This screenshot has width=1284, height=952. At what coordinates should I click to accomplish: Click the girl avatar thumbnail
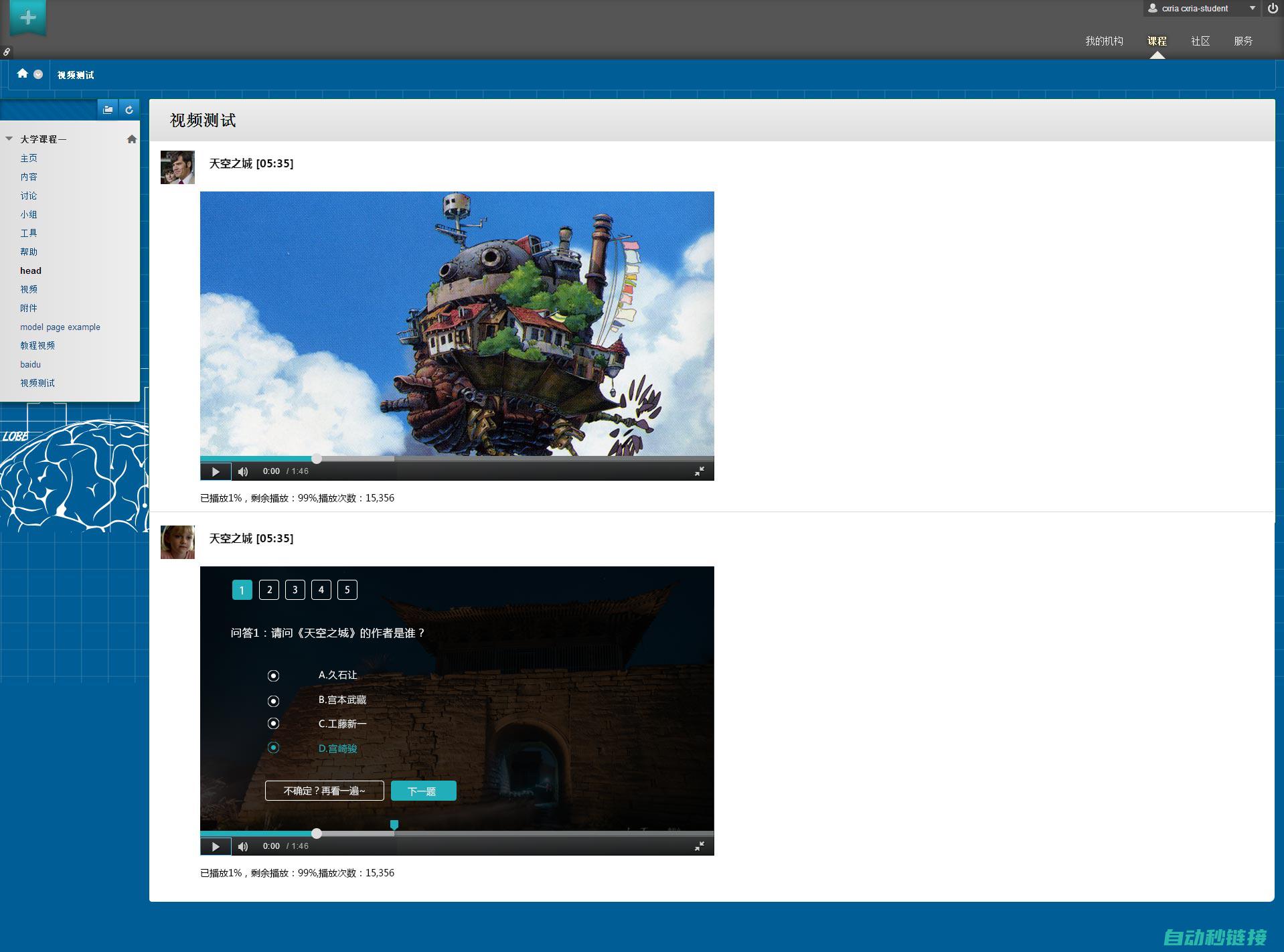pyautogui.click(x=177, y=542)
